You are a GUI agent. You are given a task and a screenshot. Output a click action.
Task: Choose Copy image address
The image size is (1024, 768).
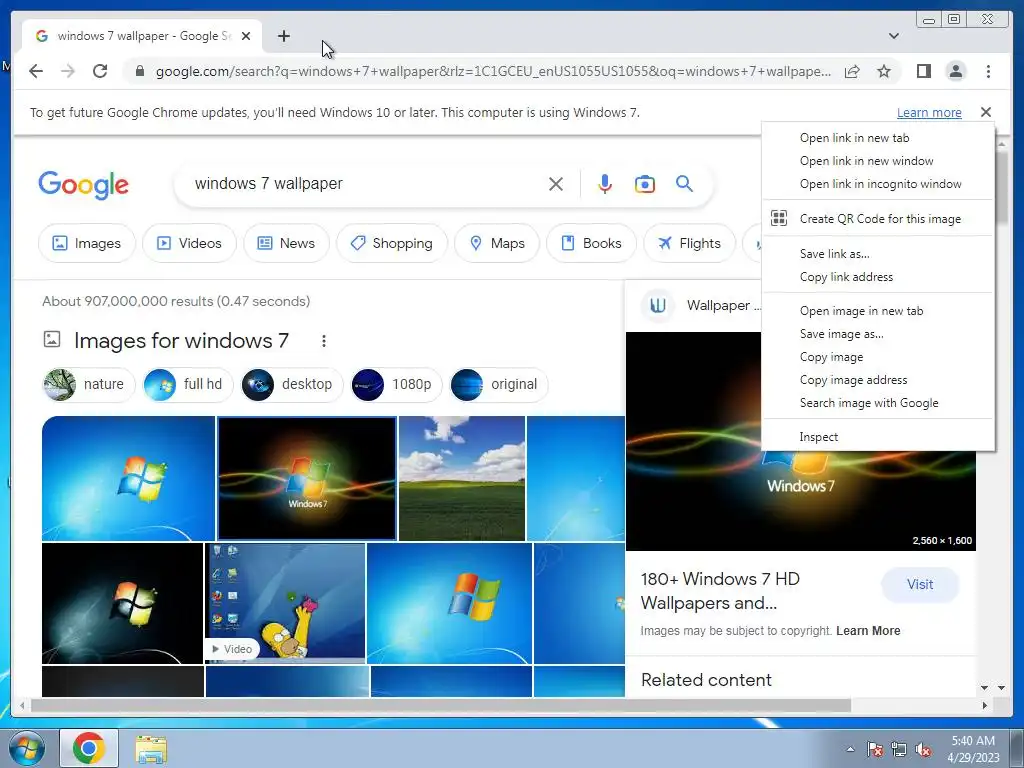[878, 379]
